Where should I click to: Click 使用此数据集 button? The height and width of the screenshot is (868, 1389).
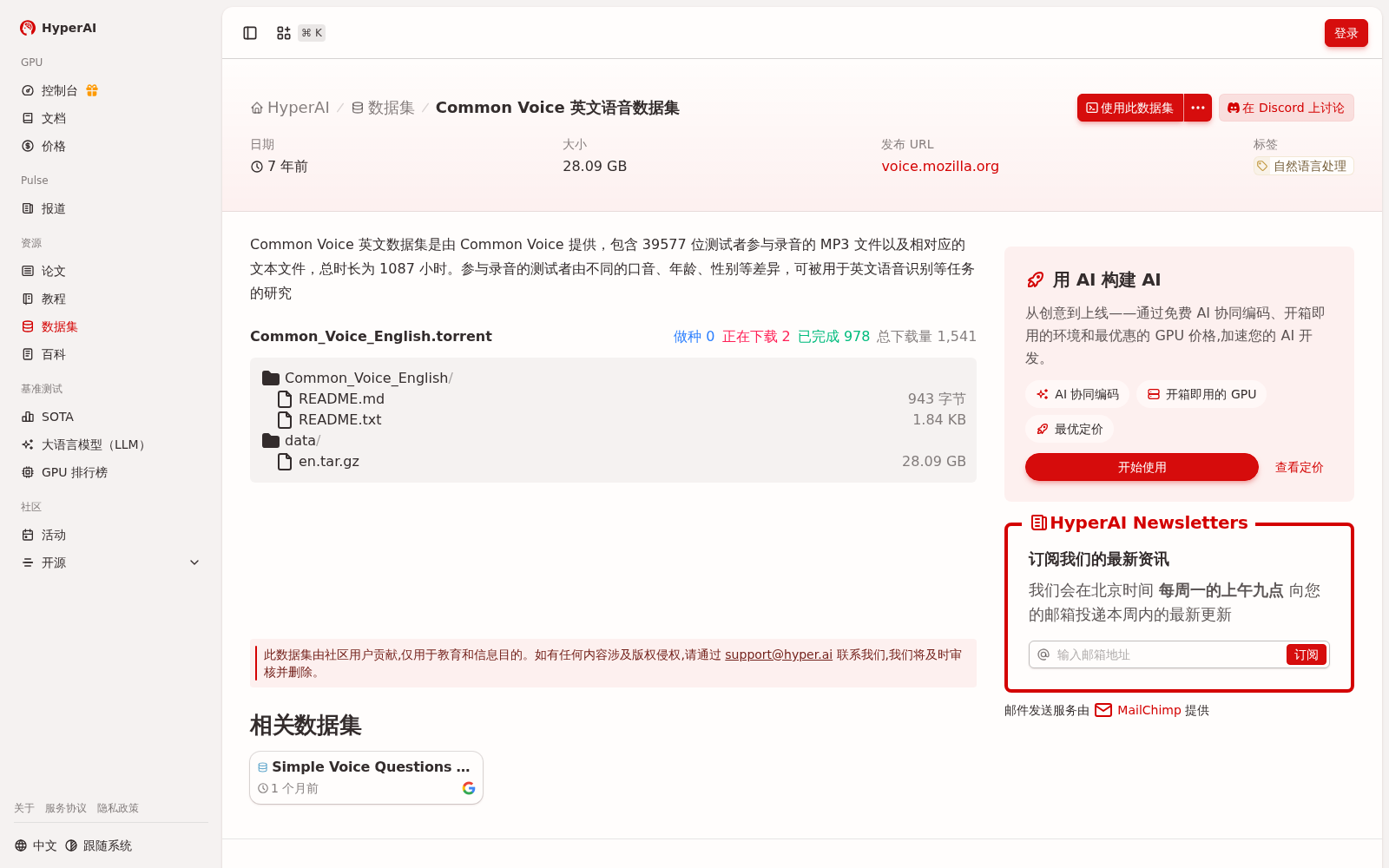[1130, 108]
